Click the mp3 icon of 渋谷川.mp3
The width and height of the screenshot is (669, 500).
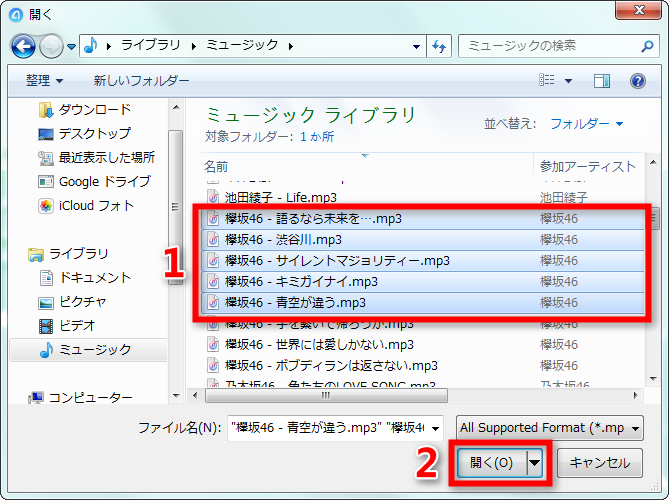(x=213, y=240)
